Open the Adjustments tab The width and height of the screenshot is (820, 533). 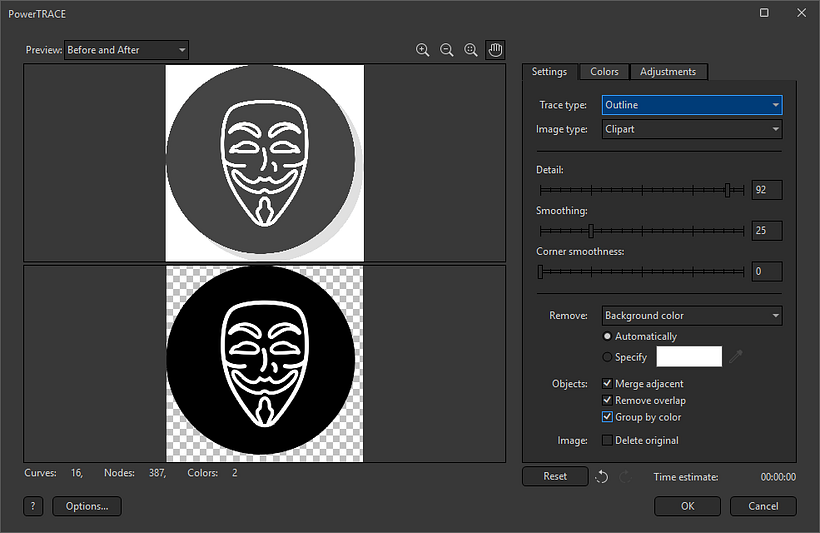[669, 72]
